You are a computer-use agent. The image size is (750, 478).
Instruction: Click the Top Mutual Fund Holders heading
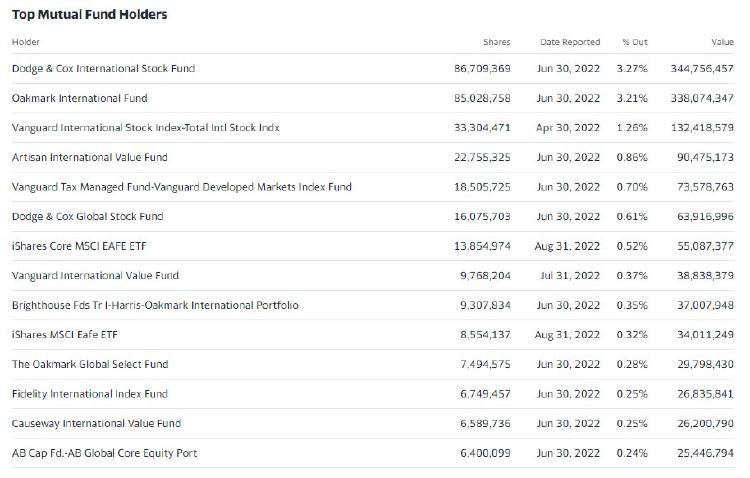click(x=89, y=15)
